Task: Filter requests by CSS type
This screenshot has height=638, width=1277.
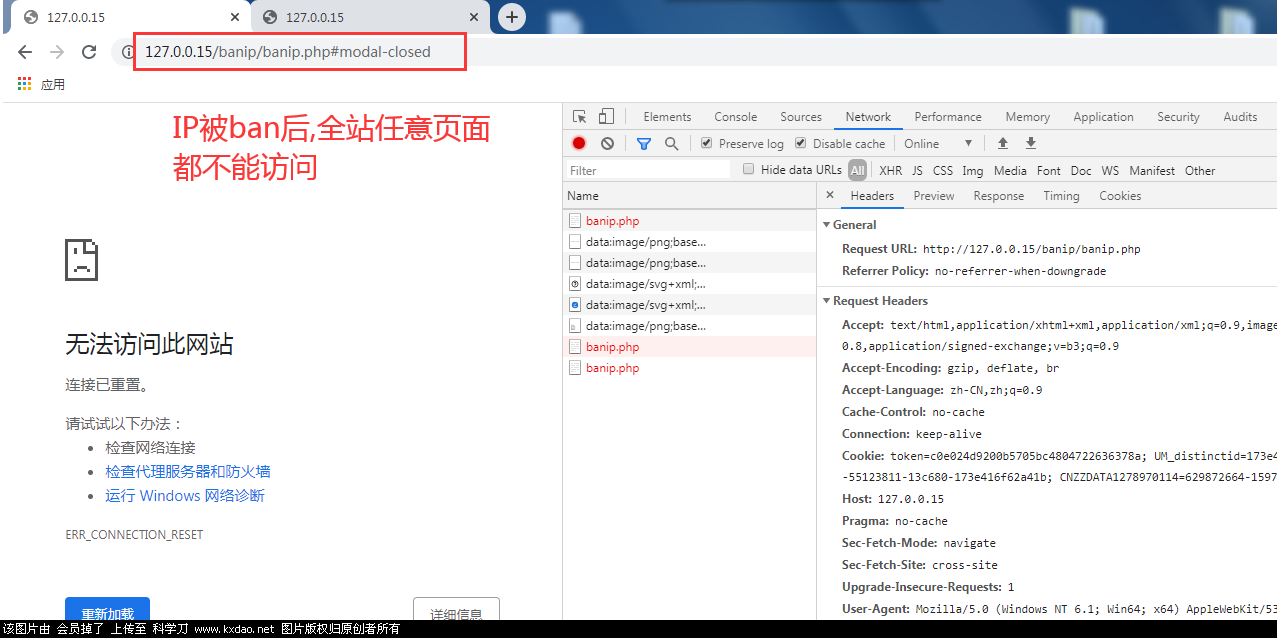Action: (x=943, y=171)
